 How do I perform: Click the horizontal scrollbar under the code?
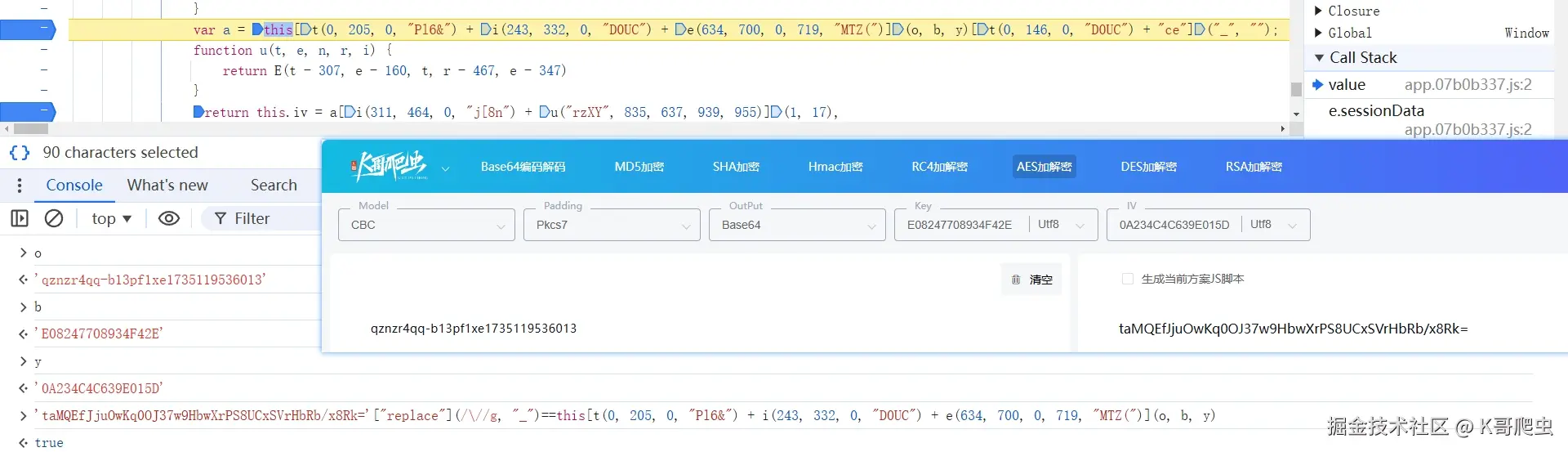(31, 129)
